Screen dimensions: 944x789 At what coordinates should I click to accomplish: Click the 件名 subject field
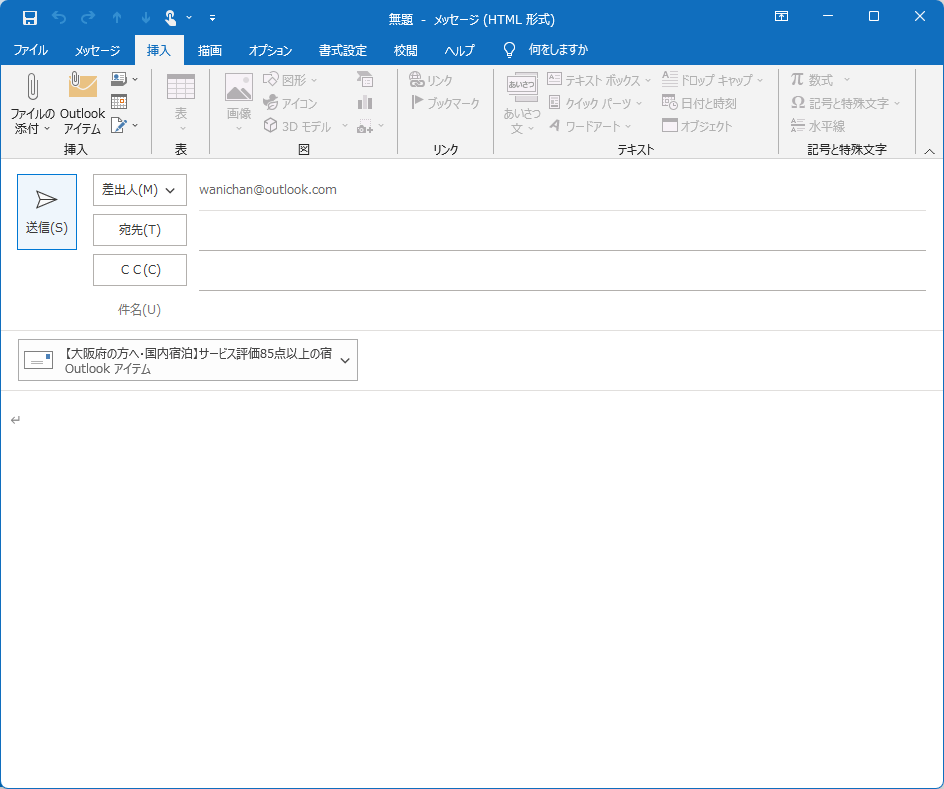[x=562, y=310]
